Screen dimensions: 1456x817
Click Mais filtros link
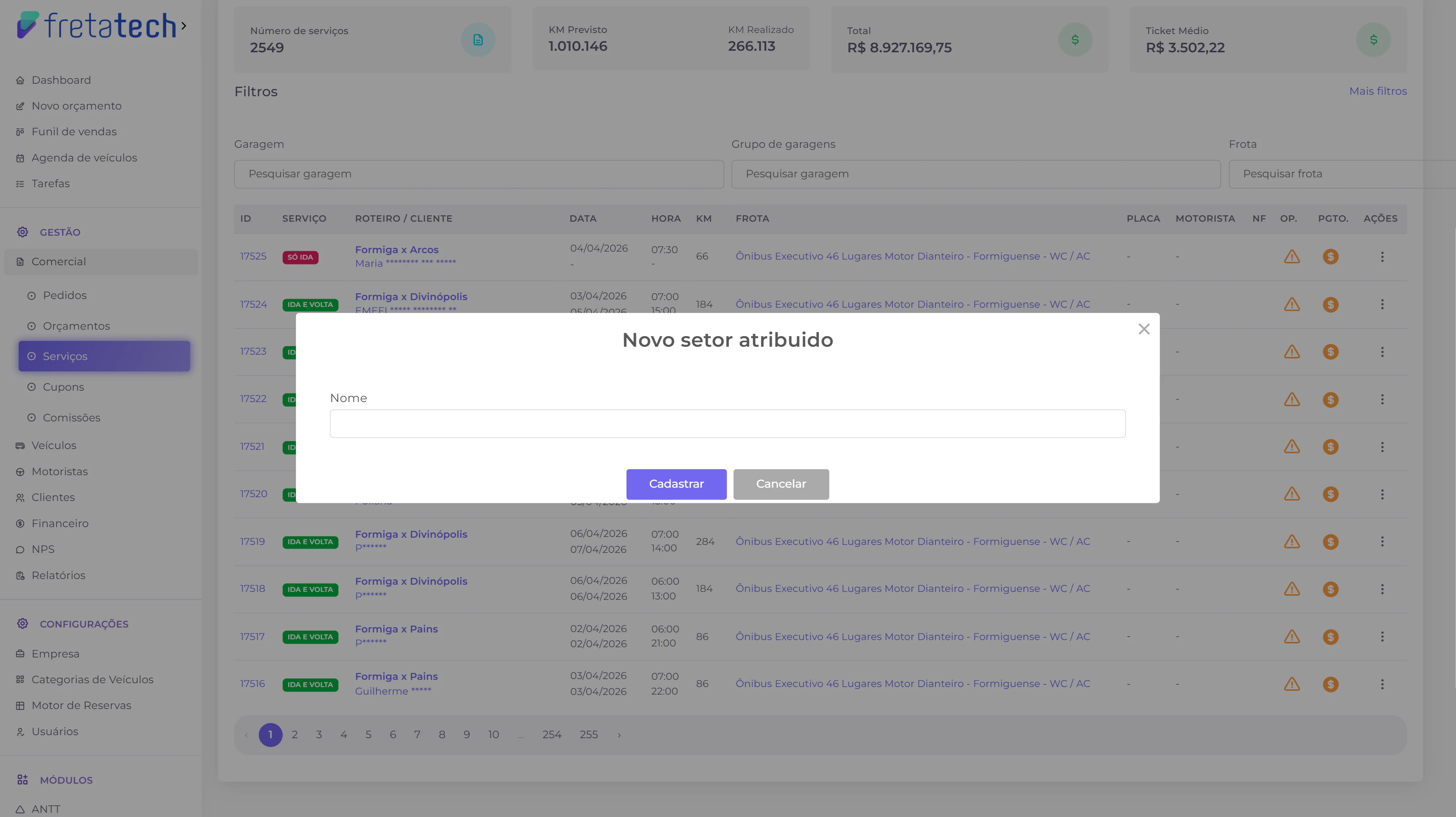1378,91
